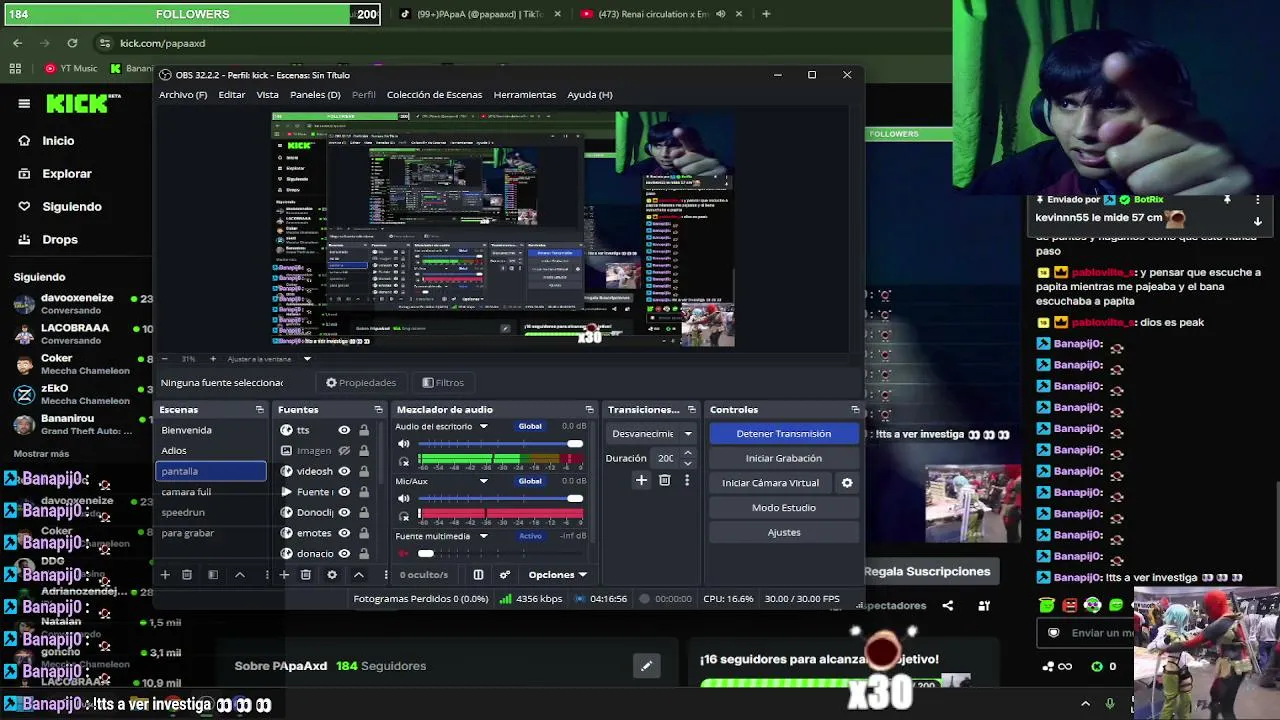
Task: Open the Opciones dropdown in the audio mixer
Action: point(557,575)
